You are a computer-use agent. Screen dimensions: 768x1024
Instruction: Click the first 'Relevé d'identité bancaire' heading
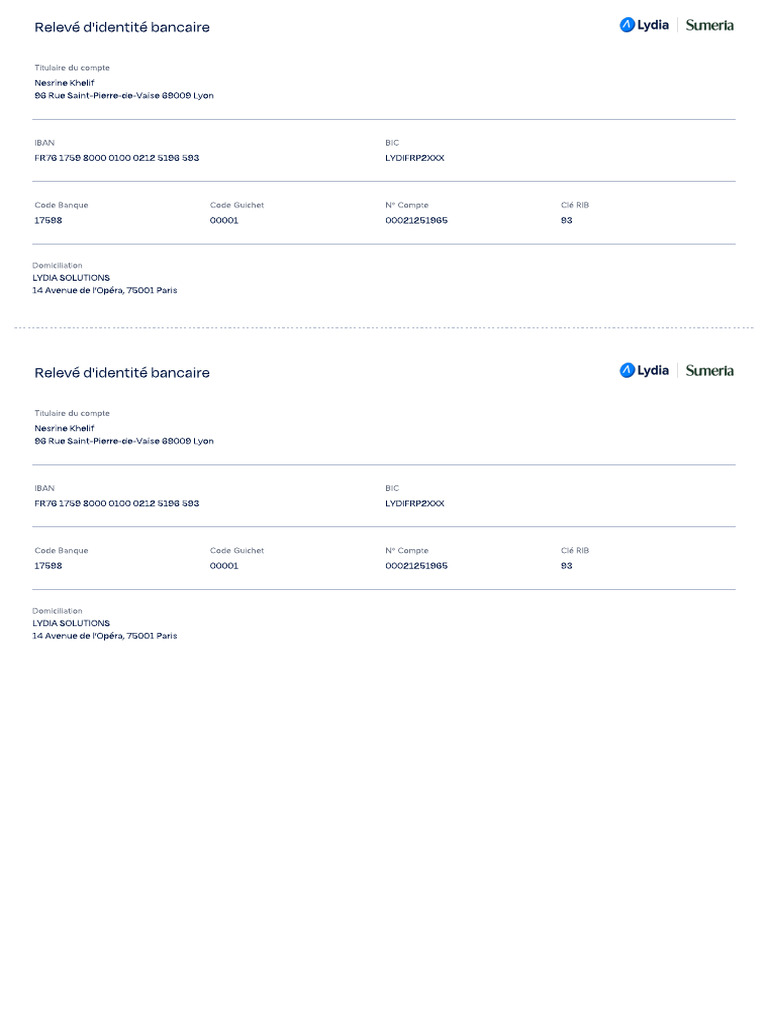point(122,27)
